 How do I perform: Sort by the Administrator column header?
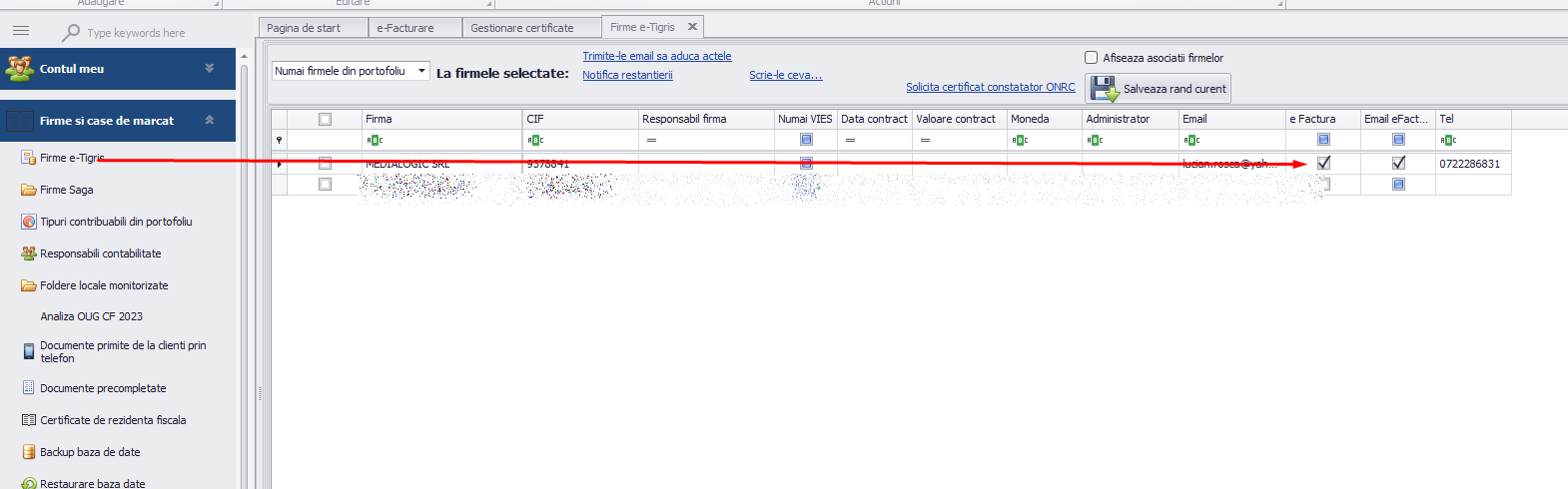[x=1131, y=119]
